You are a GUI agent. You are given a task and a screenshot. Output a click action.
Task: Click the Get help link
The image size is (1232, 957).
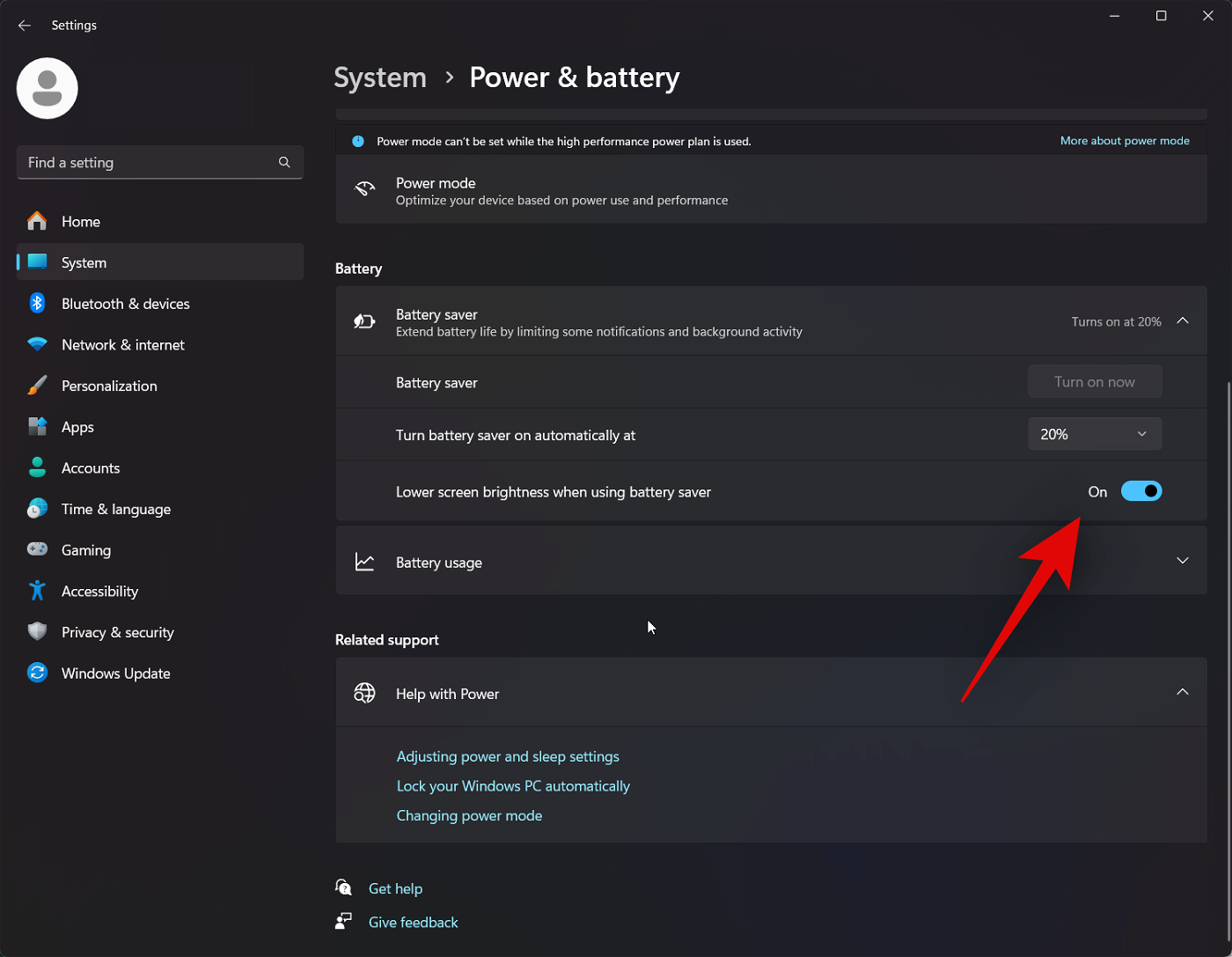[x=395, y=888]
